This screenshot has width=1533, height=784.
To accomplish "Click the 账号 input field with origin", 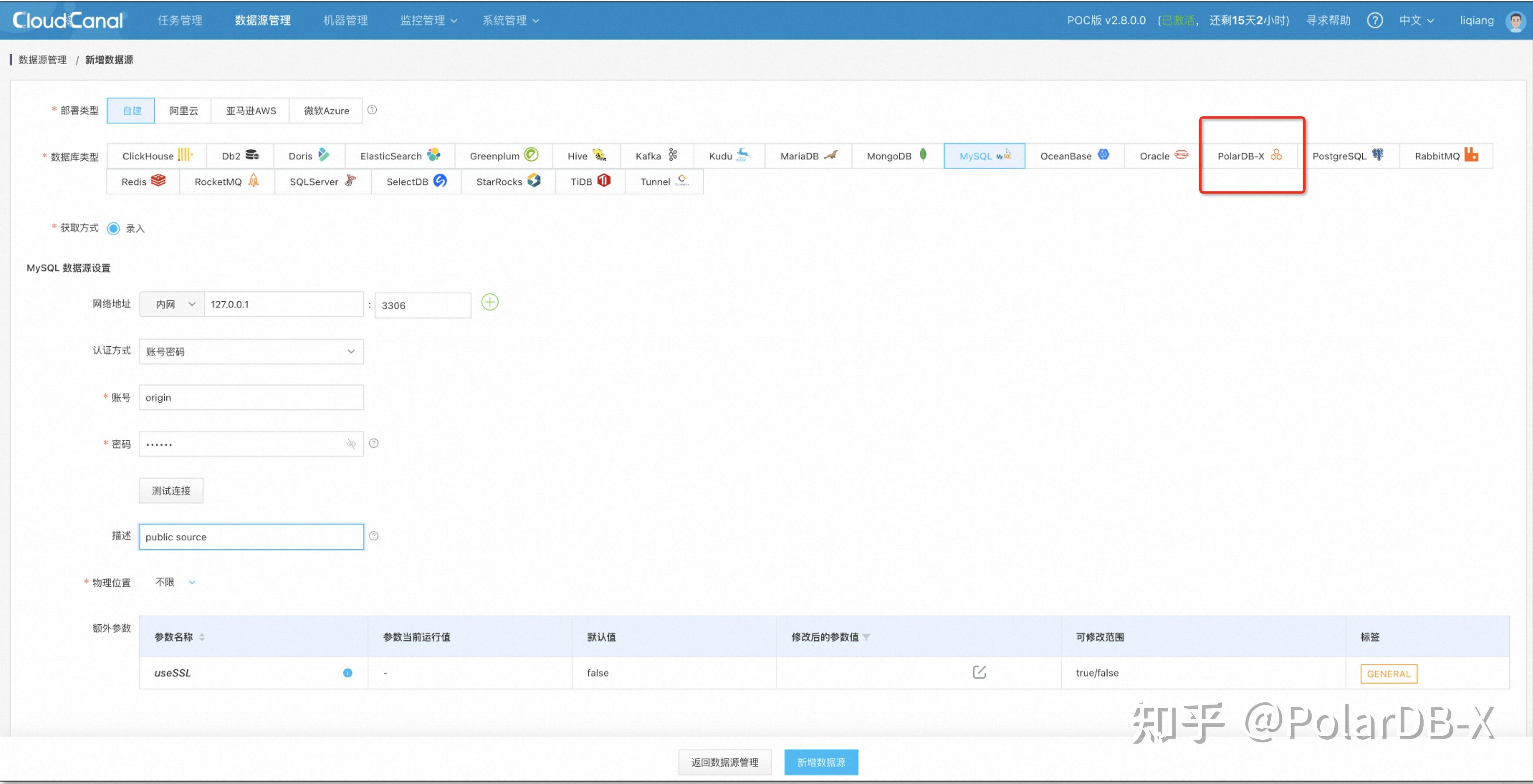I will coord(251,397).
